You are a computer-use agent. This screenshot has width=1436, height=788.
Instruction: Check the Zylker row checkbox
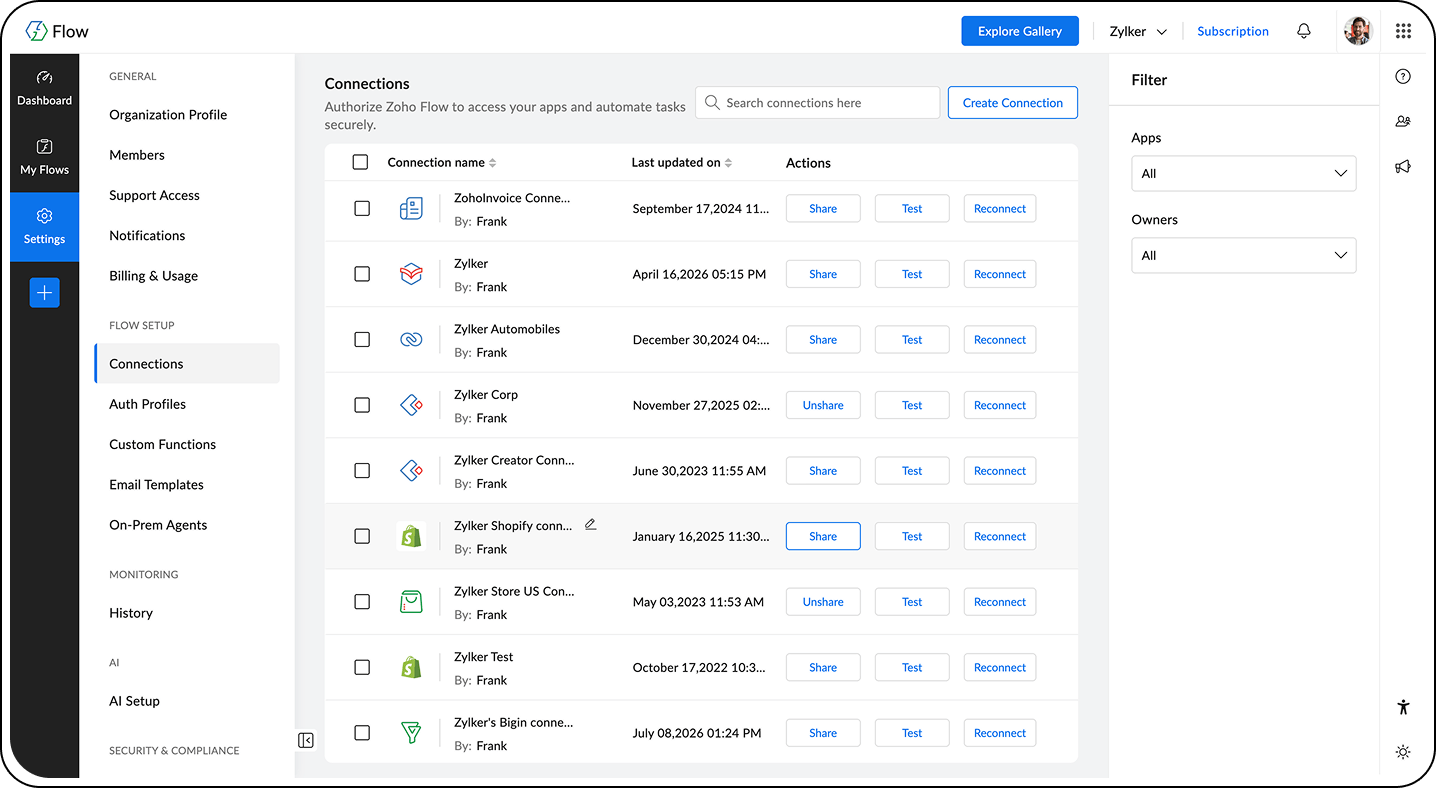pos(362,274)
